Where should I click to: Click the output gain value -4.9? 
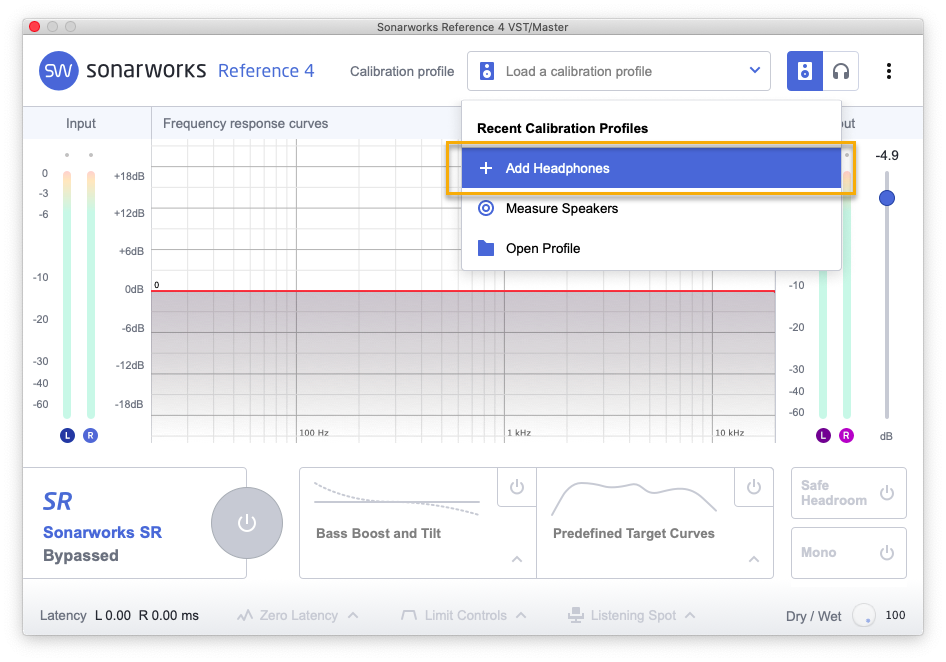pyautogui.click(x=886, y=156)
